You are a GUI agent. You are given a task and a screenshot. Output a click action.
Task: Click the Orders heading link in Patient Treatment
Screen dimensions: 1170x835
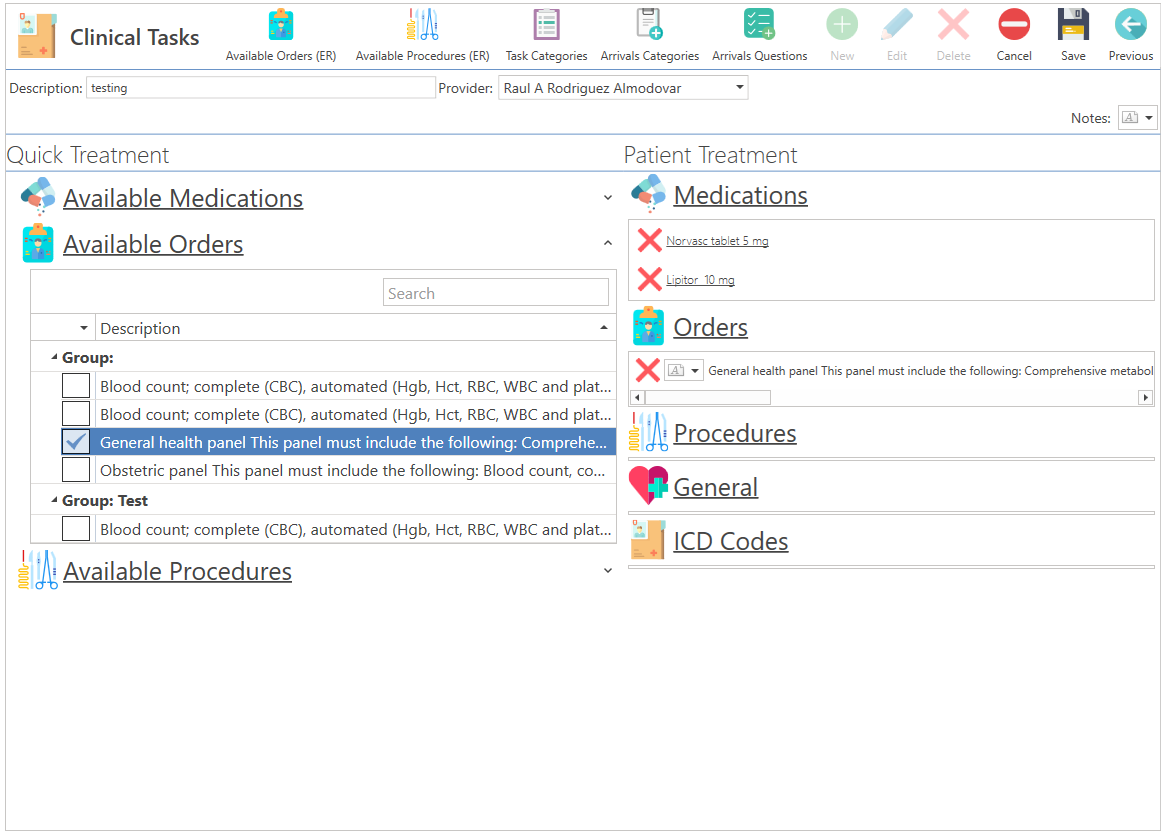[710, 327]
